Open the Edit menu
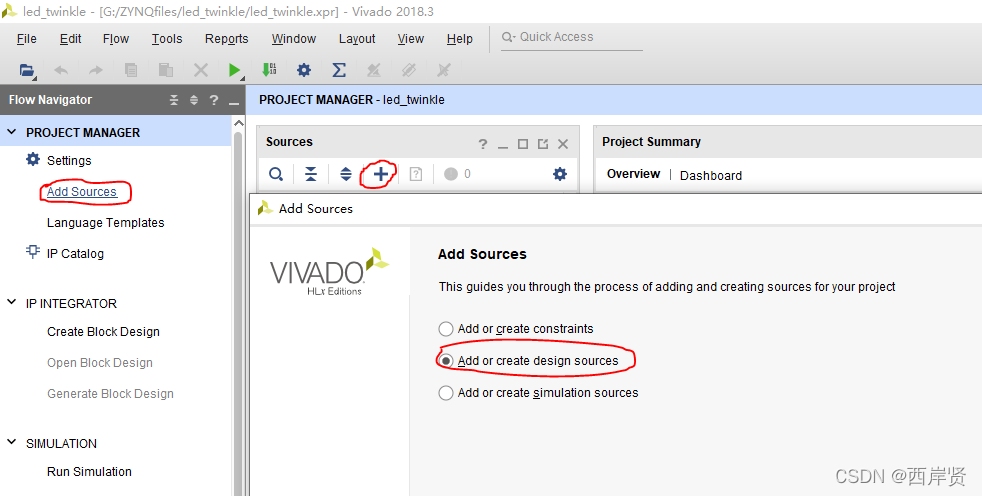The image size is (982, 496). pyautogui.click(x=71, y=39)
